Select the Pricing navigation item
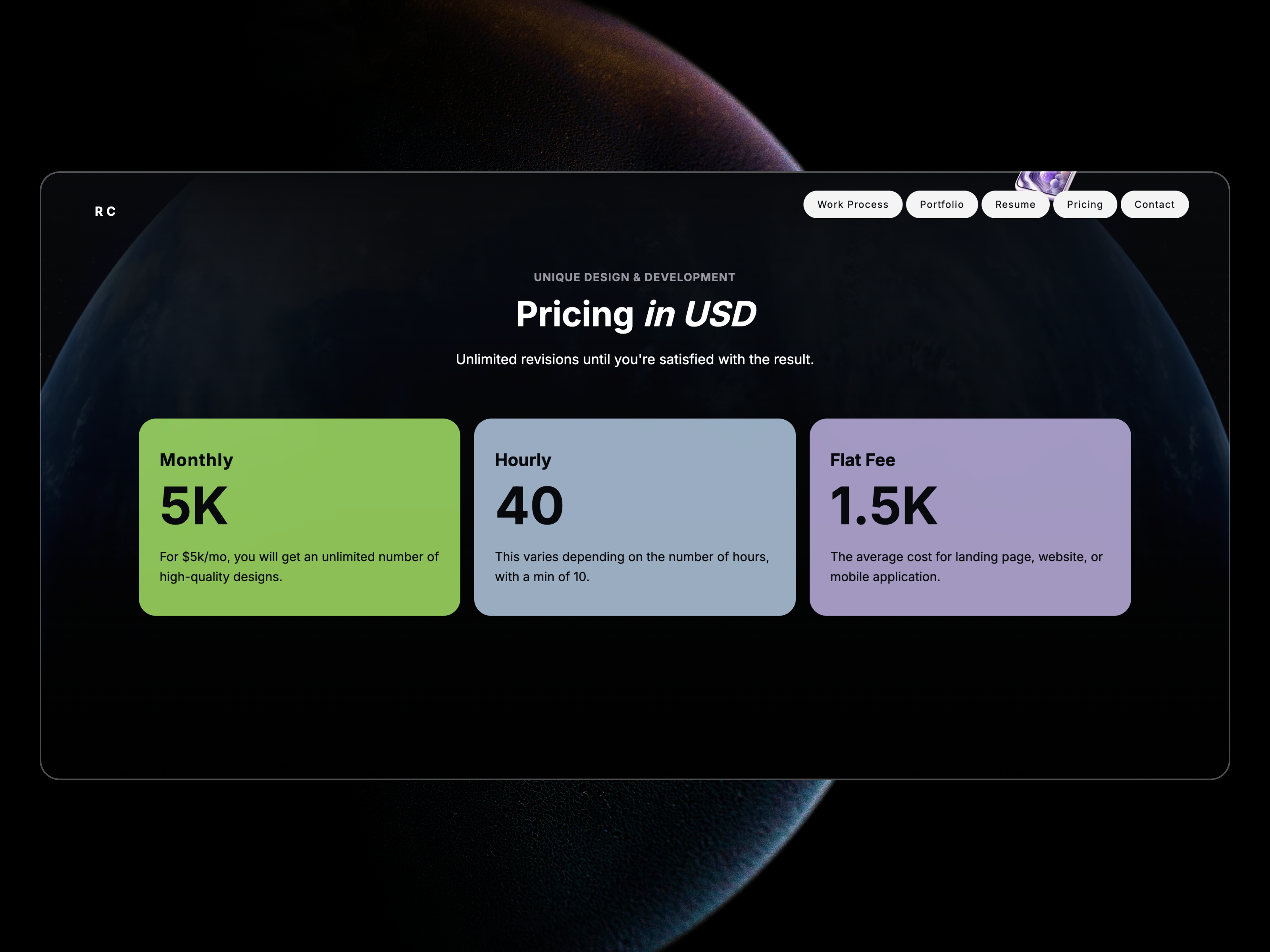 tap(1085, 204)
